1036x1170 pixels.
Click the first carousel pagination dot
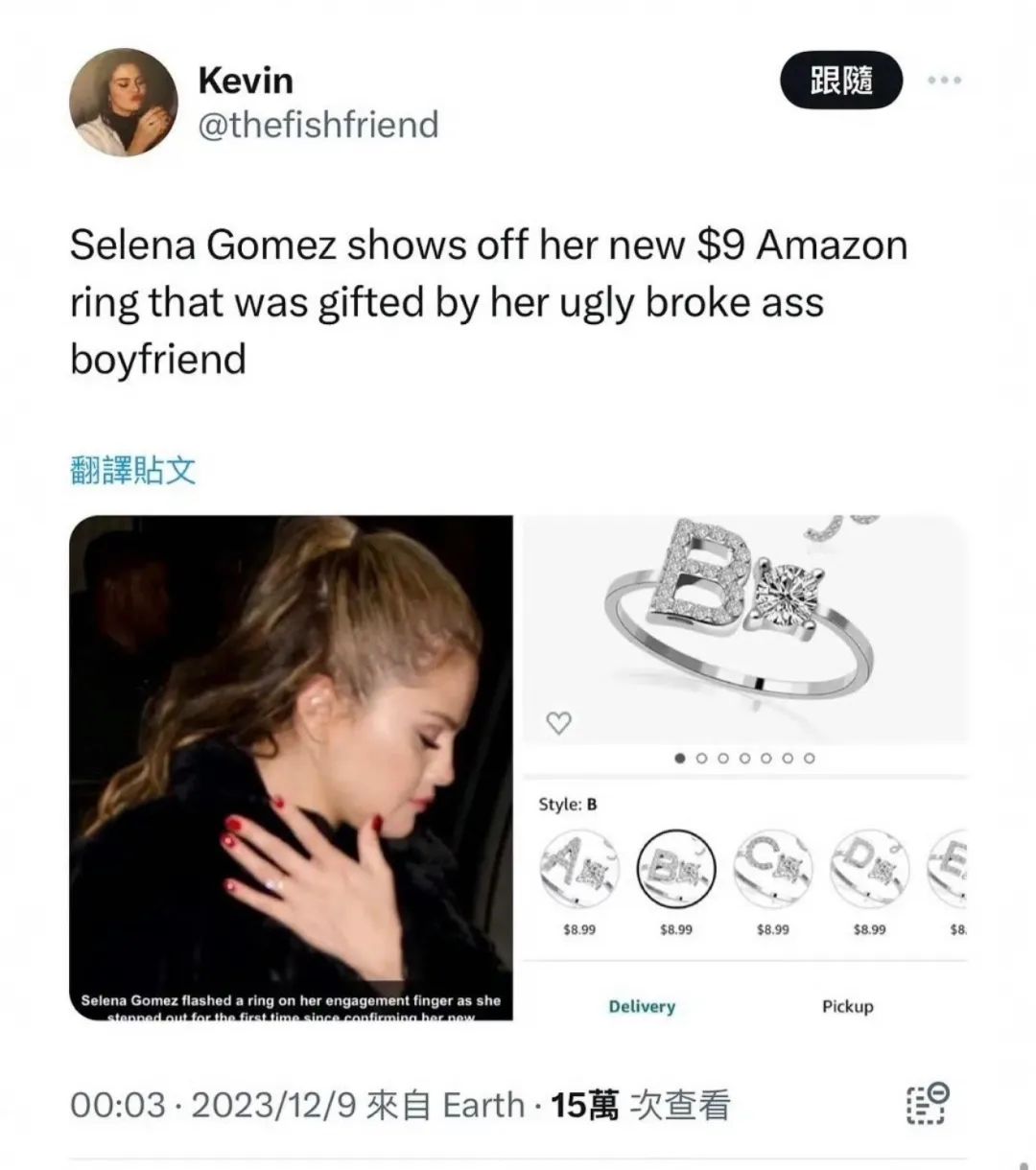tap(680, 758)
